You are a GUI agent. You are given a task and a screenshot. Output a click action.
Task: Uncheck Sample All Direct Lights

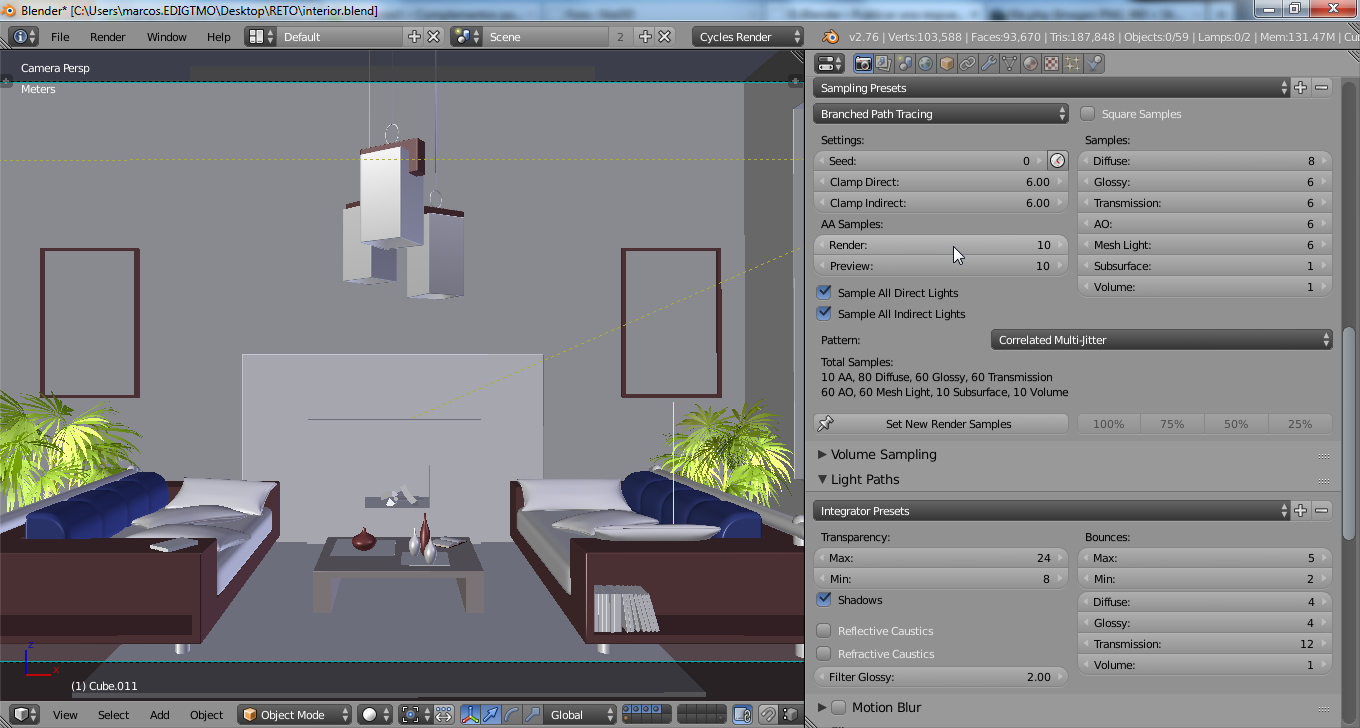click(x=824, y=293)
